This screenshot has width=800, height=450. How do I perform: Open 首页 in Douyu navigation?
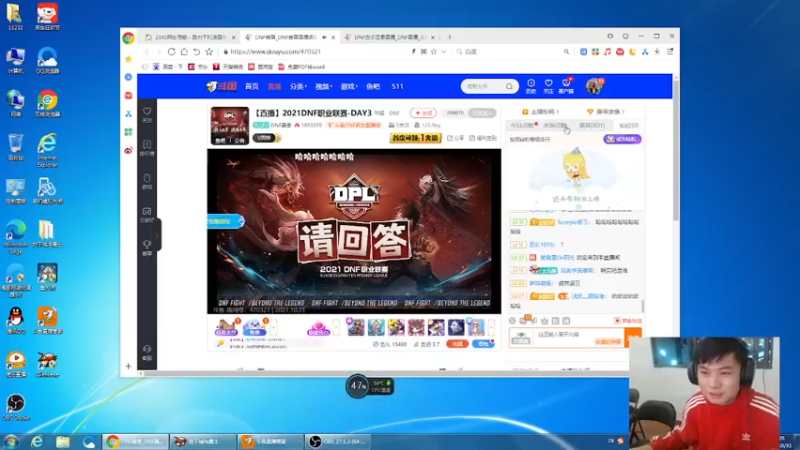click(x=252, y=86)
